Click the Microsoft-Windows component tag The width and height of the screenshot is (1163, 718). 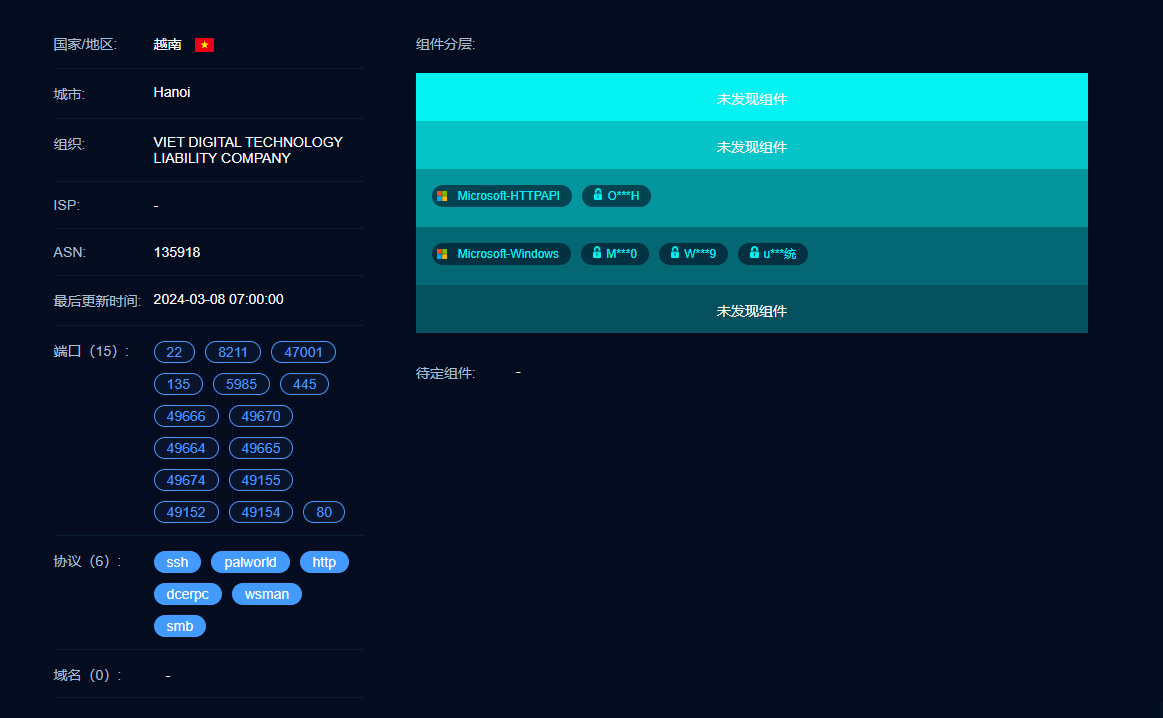(501, 254)
